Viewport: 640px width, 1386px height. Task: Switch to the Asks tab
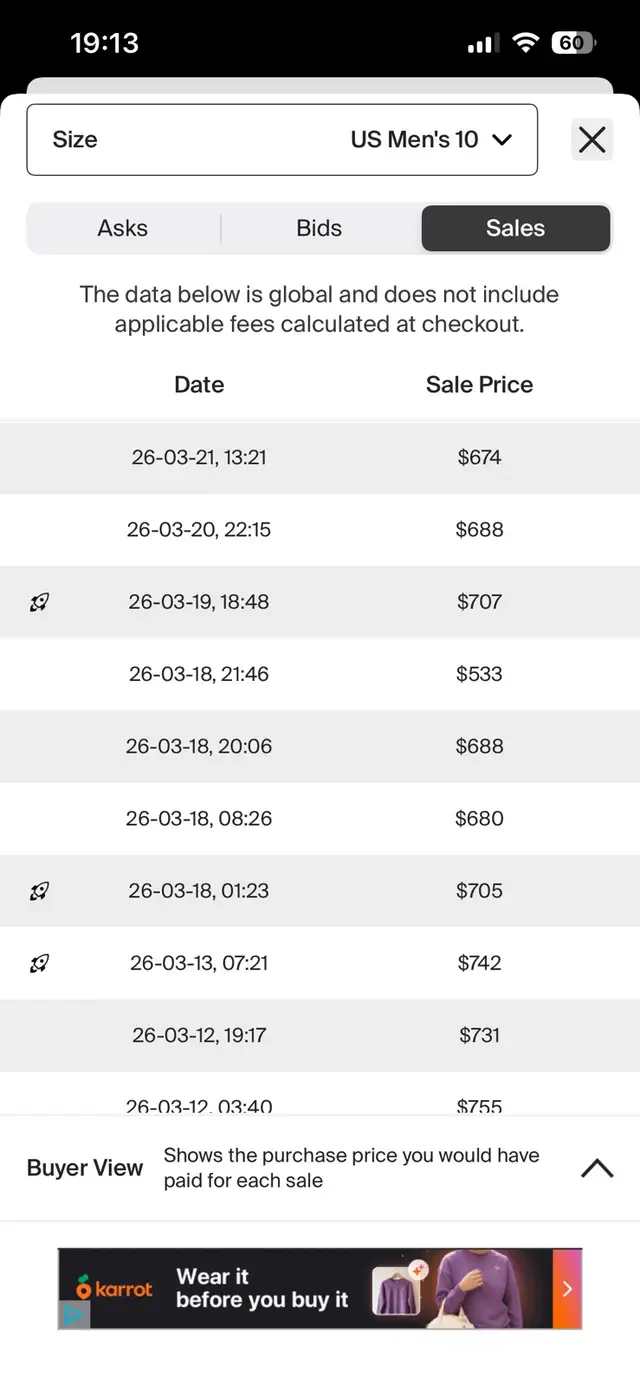[x=123, y=228]
